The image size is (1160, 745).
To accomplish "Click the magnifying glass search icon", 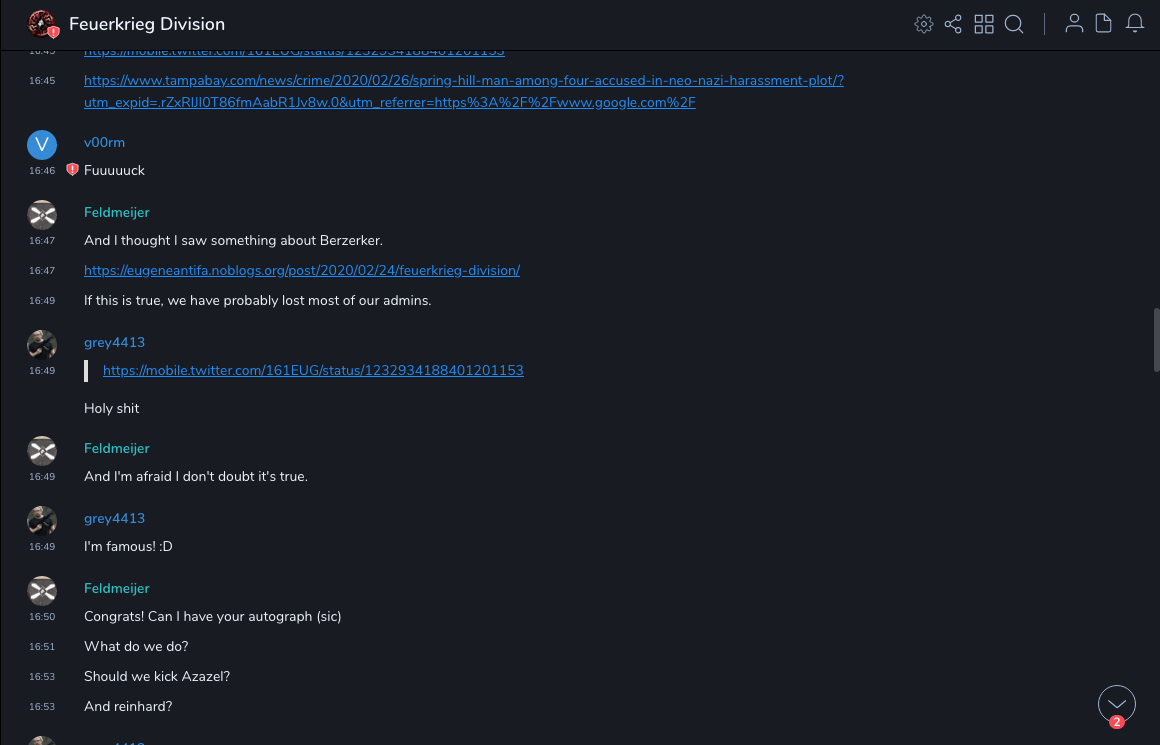I will tap(1014, 24).
